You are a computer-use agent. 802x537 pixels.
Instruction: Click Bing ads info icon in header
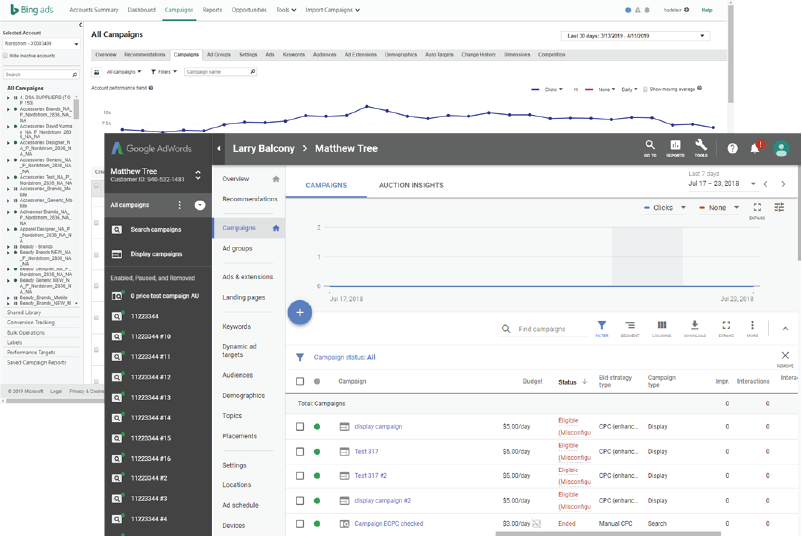(628, 10)
